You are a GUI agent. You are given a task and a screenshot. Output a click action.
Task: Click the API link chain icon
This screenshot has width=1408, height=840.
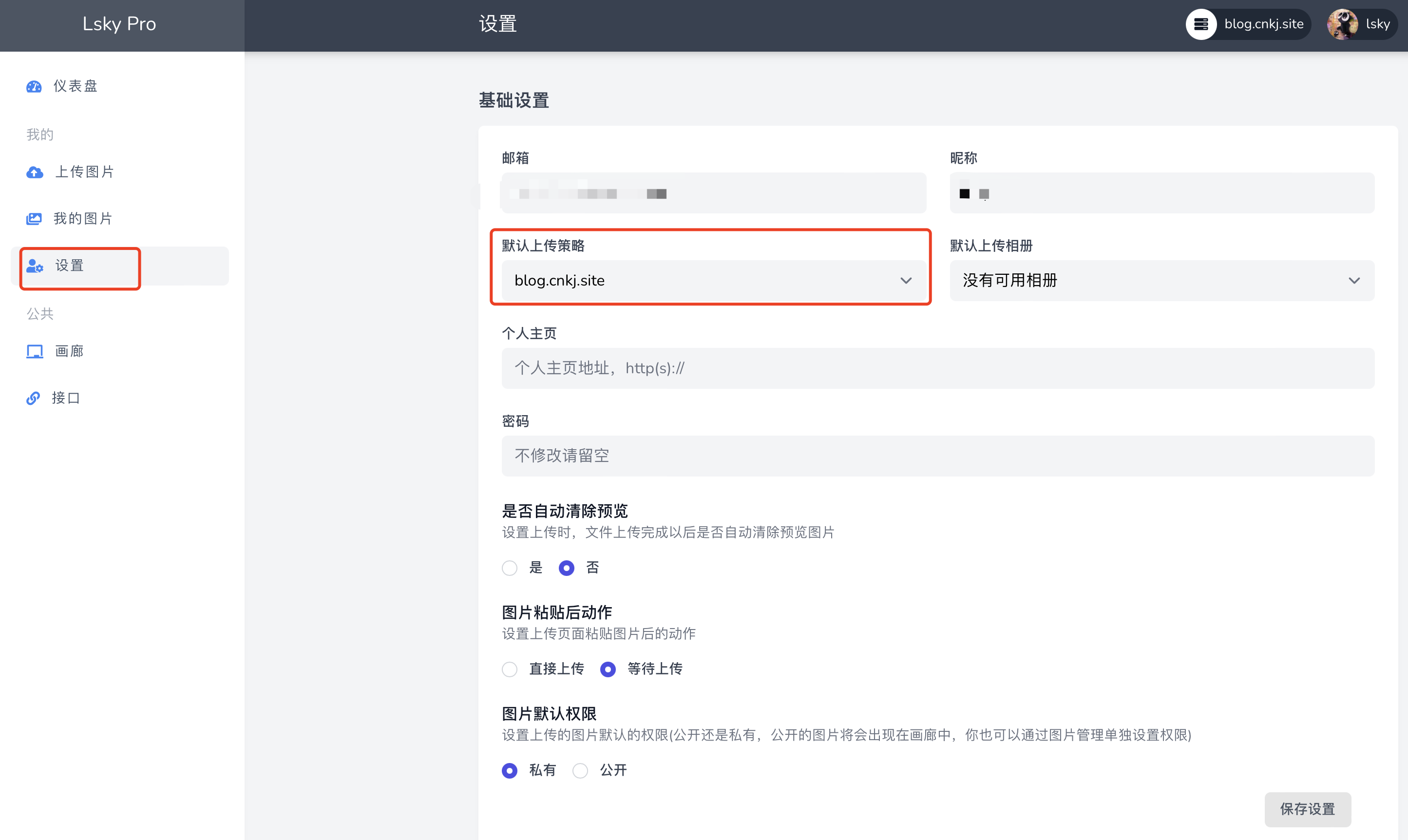(34, 398)
